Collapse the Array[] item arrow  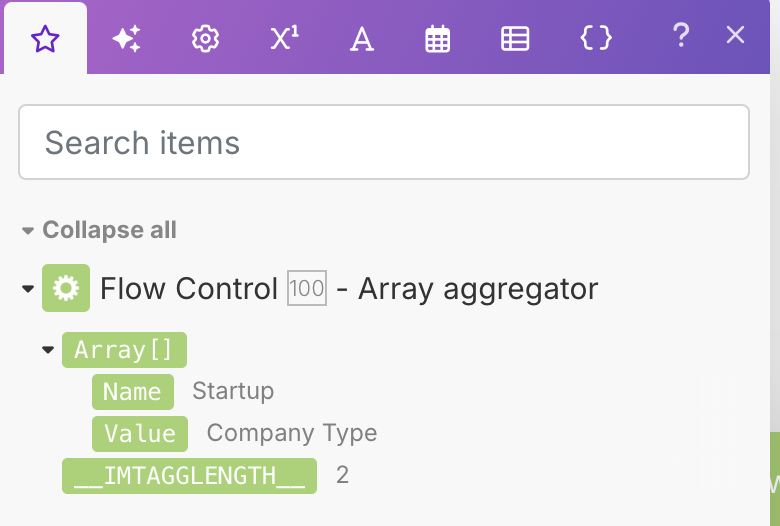coord(47,350)
